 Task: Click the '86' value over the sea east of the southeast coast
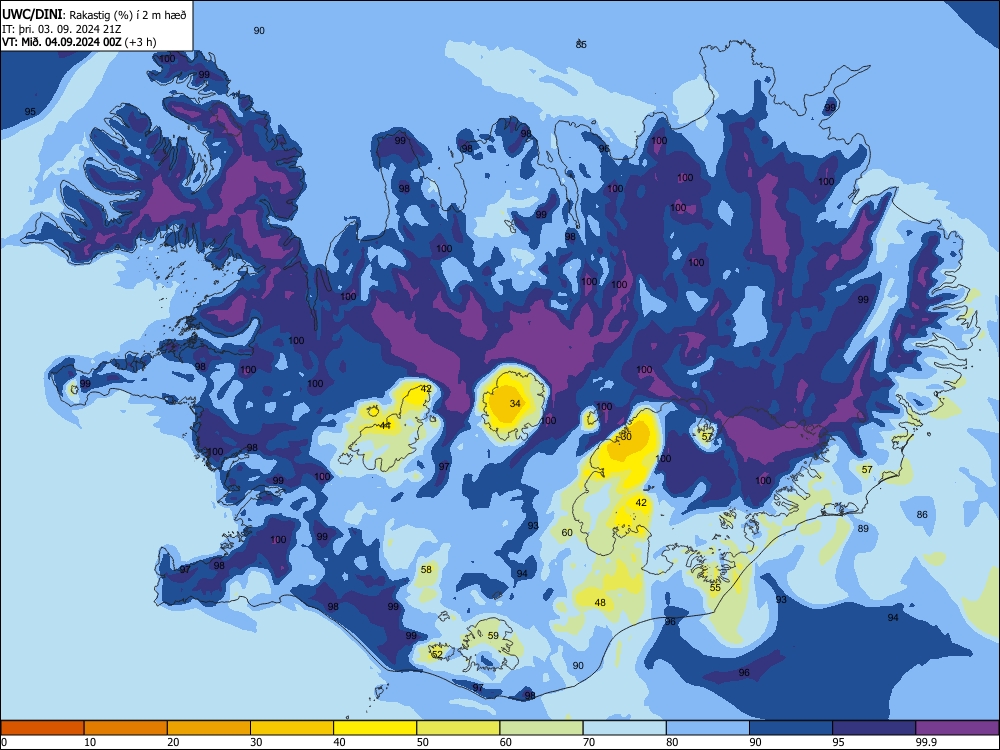(922, 515)
